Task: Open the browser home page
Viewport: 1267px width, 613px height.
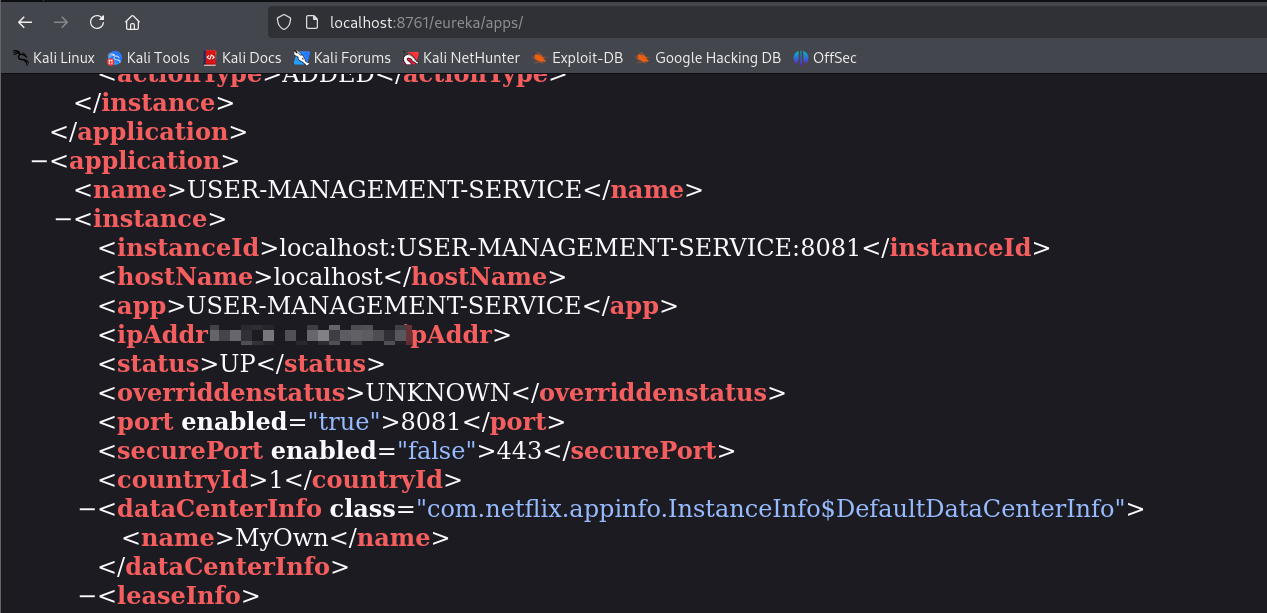Action: pyautogui.click(x=132, y=22)
